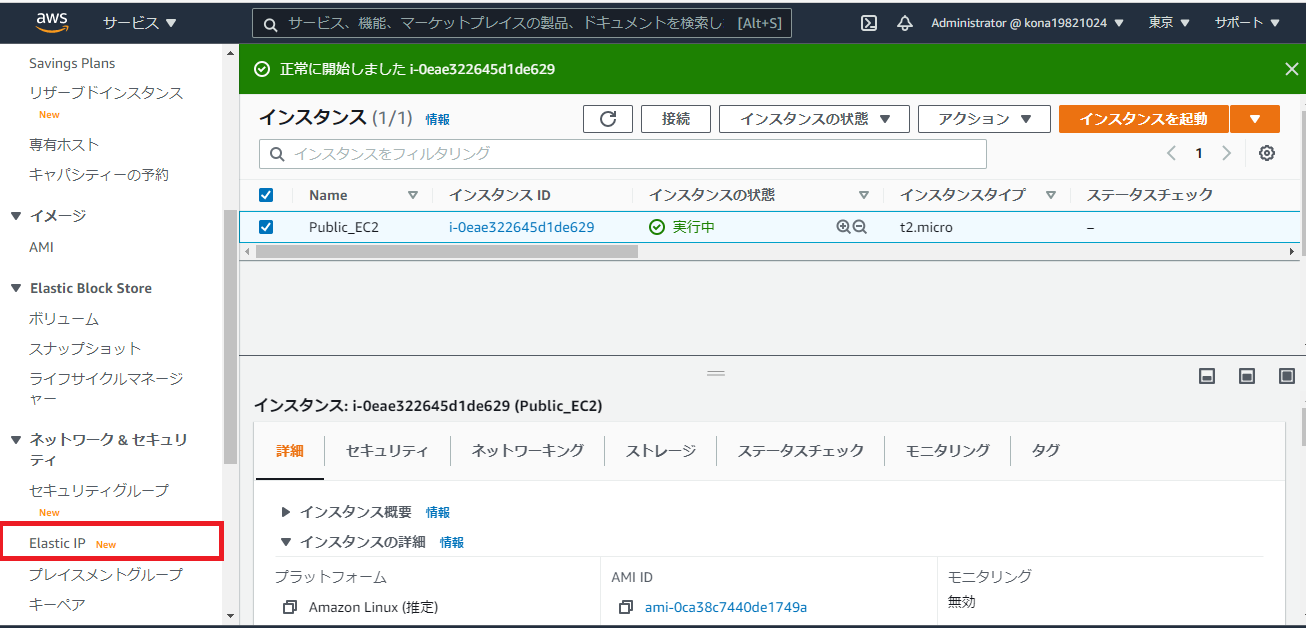1306x628 pixels.
Task: Open the ami-0ca38c7440de1749a link
Action: click(x=726, y=607)
